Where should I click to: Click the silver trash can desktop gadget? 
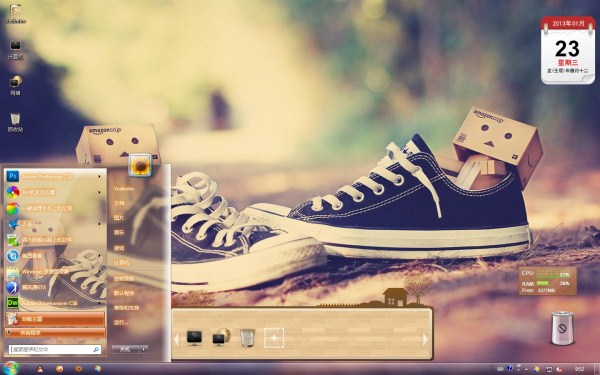(562, 328)
